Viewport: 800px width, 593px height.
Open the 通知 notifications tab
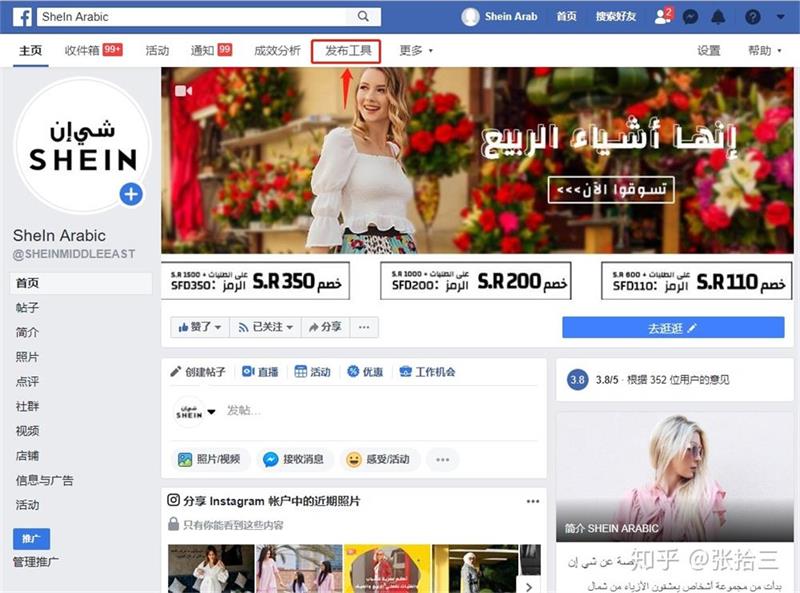pos(211,50)
